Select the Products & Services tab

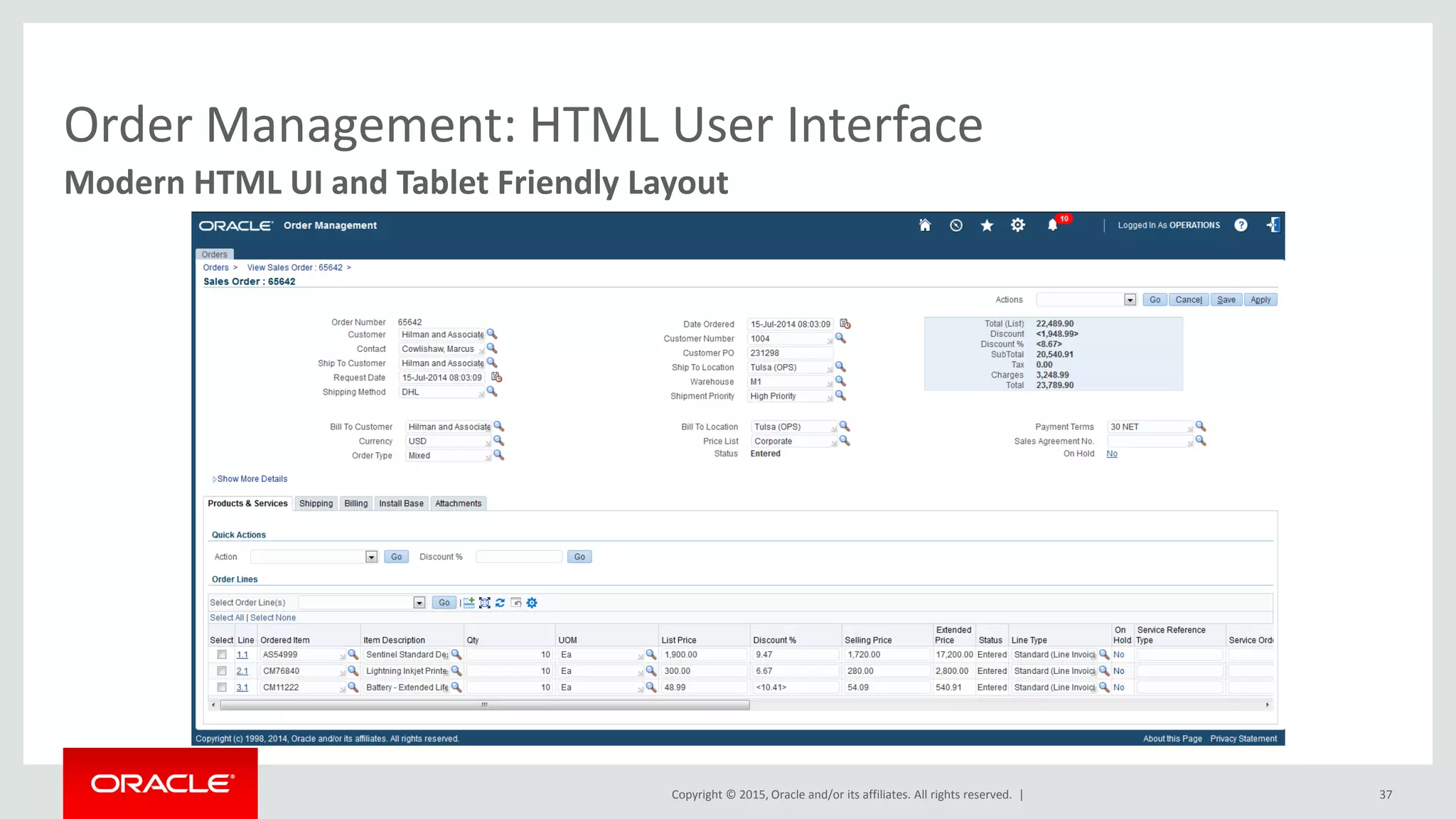247,503
